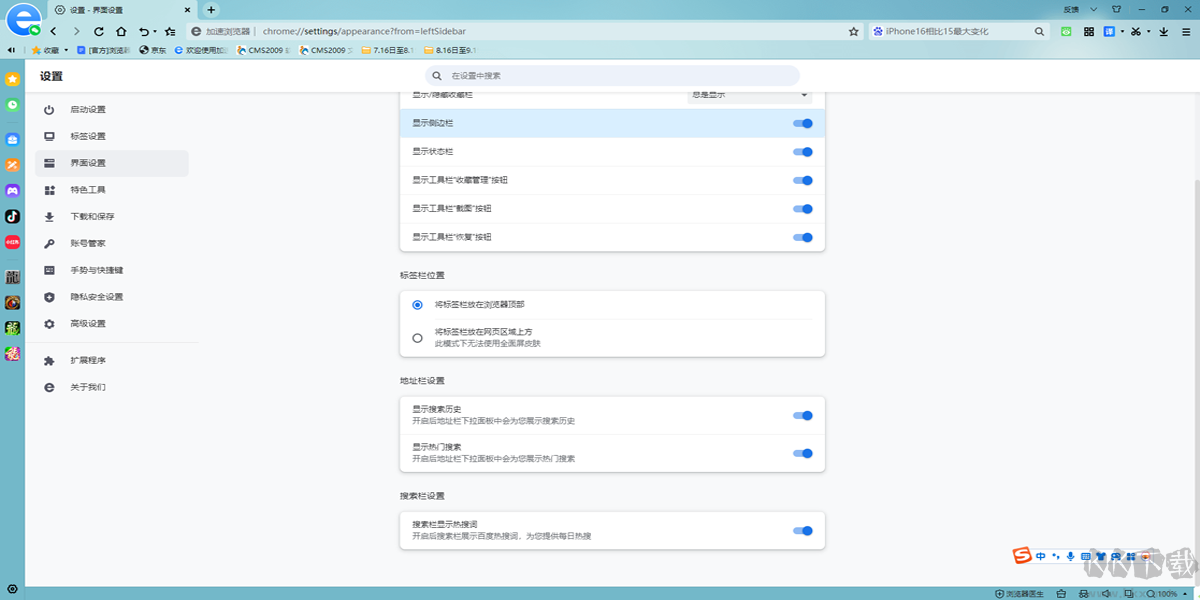Screen dimensions: 1200x600
Task: Select 将标签栏放在网页区域上方 radio button
Action: [417, 338]
